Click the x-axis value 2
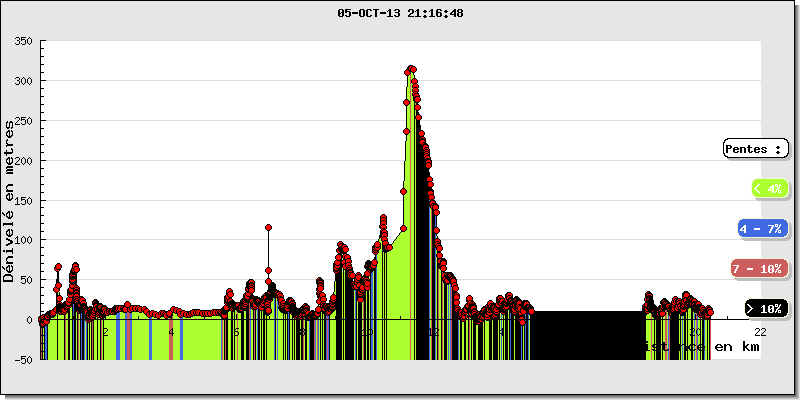The width and height of the screenshot is (800, 400). click(x=106, y=332)
